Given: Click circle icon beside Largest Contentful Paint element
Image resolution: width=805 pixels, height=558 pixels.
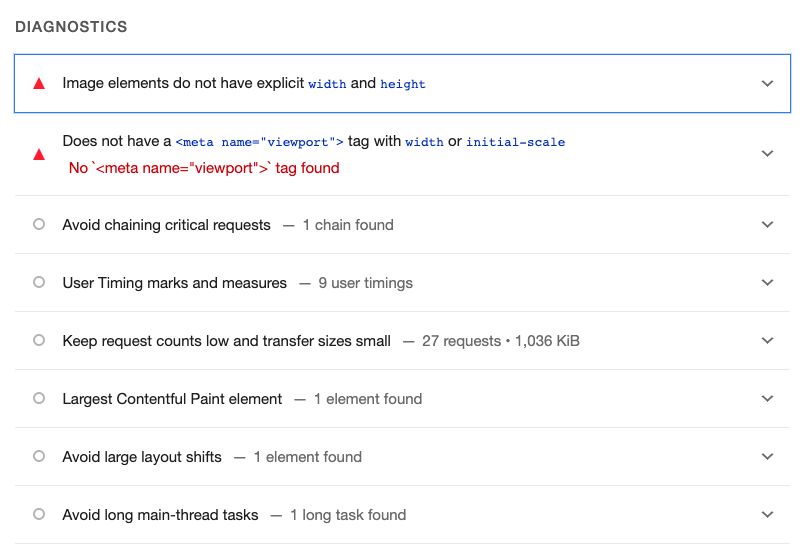Looking at the screenshot, I should [39, 398].
